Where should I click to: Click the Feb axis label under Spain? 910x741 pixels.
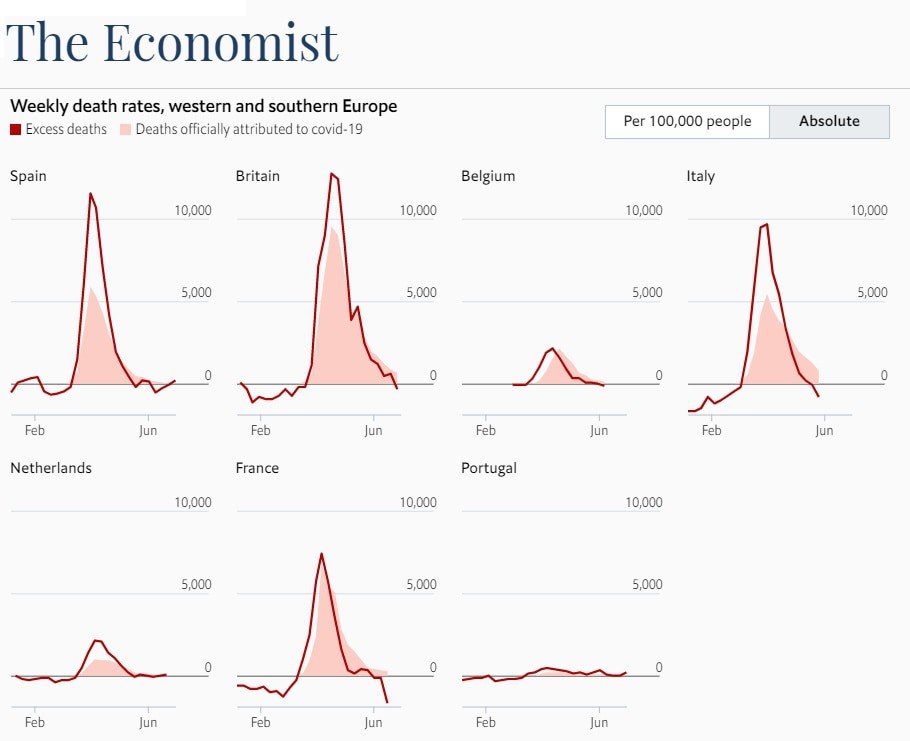click(x=35, y=430)
